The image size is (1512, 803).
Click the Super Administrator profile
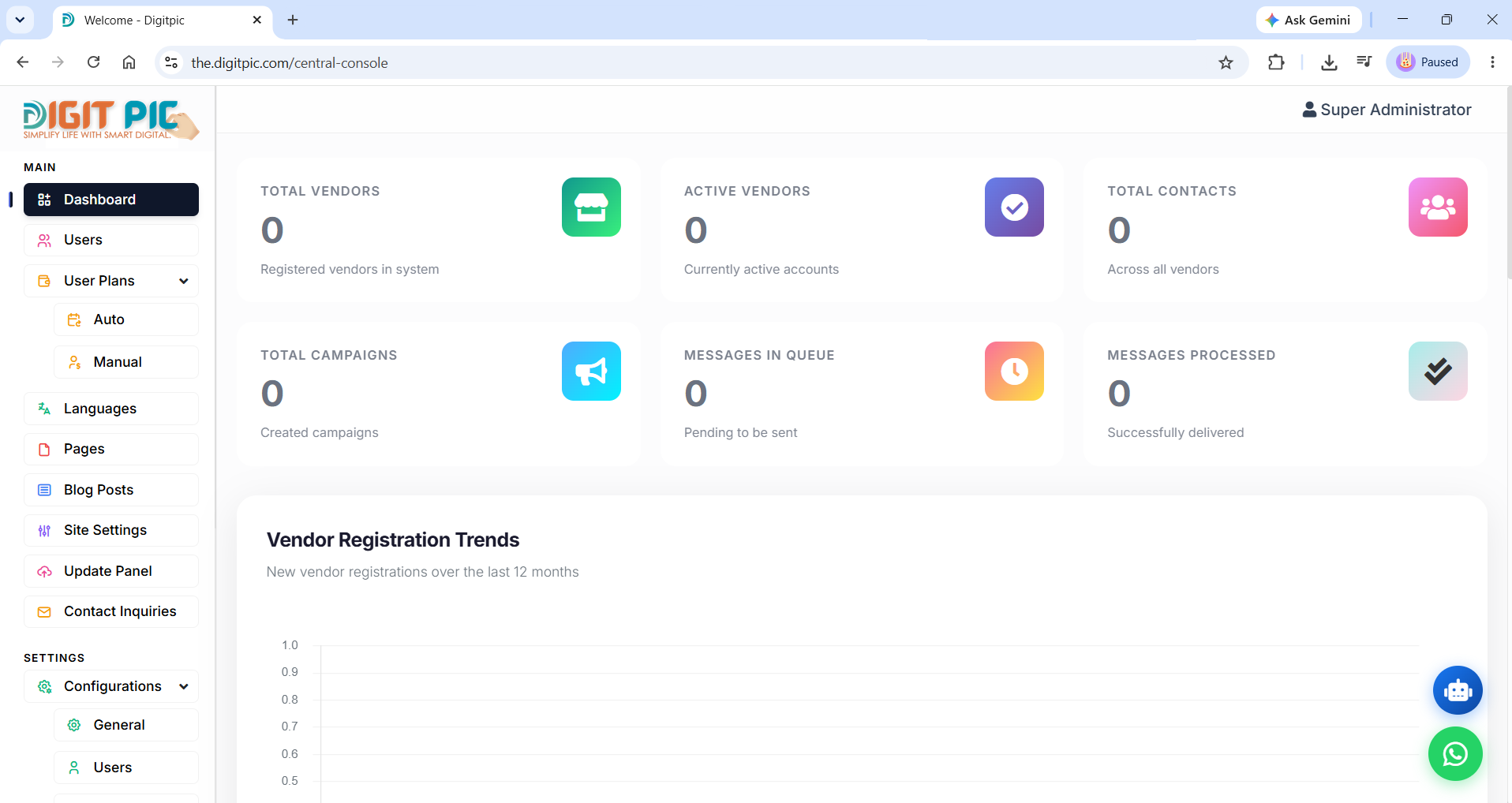click(x=1387, y=110)
